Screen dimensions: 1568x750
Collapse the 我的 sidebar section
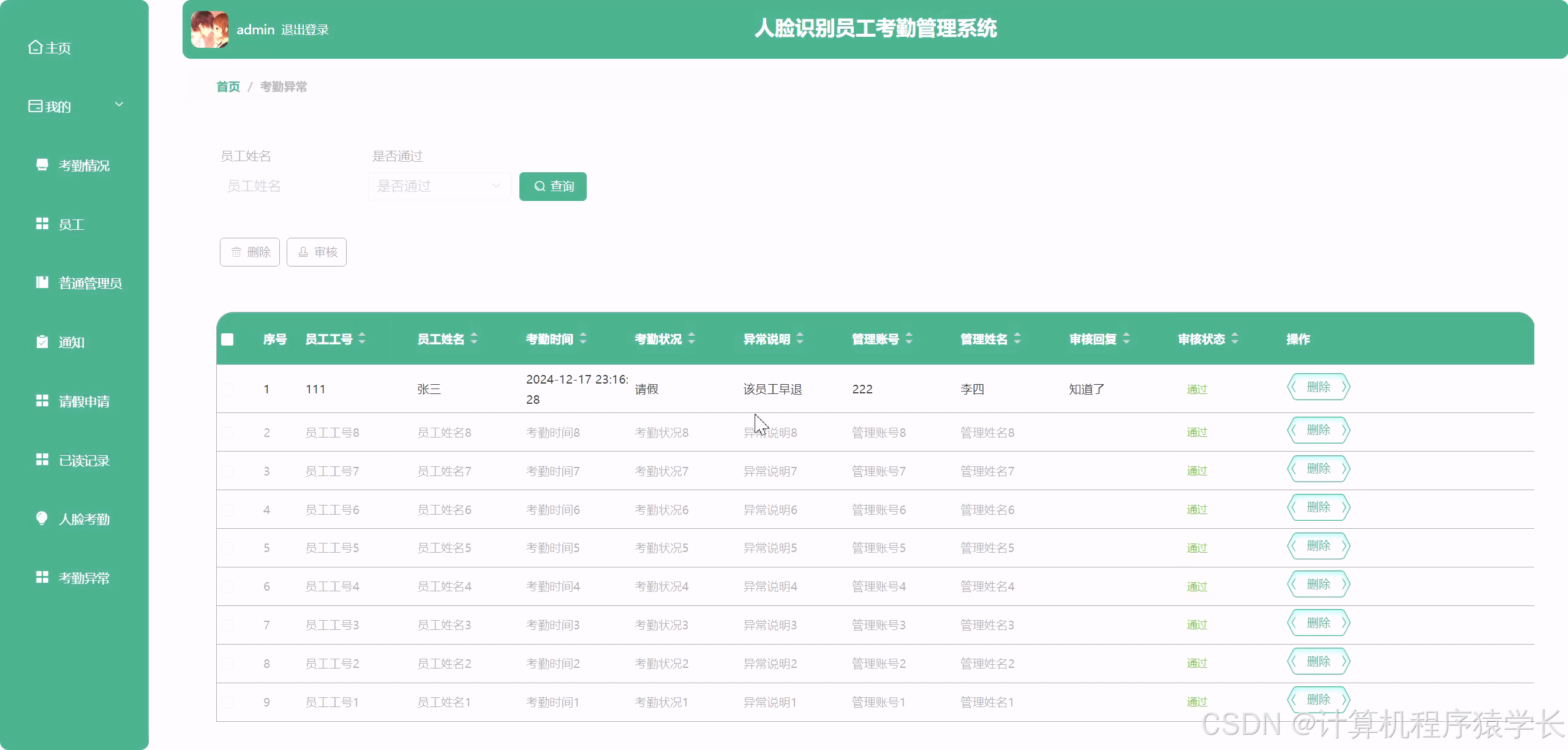click(119, 104)
